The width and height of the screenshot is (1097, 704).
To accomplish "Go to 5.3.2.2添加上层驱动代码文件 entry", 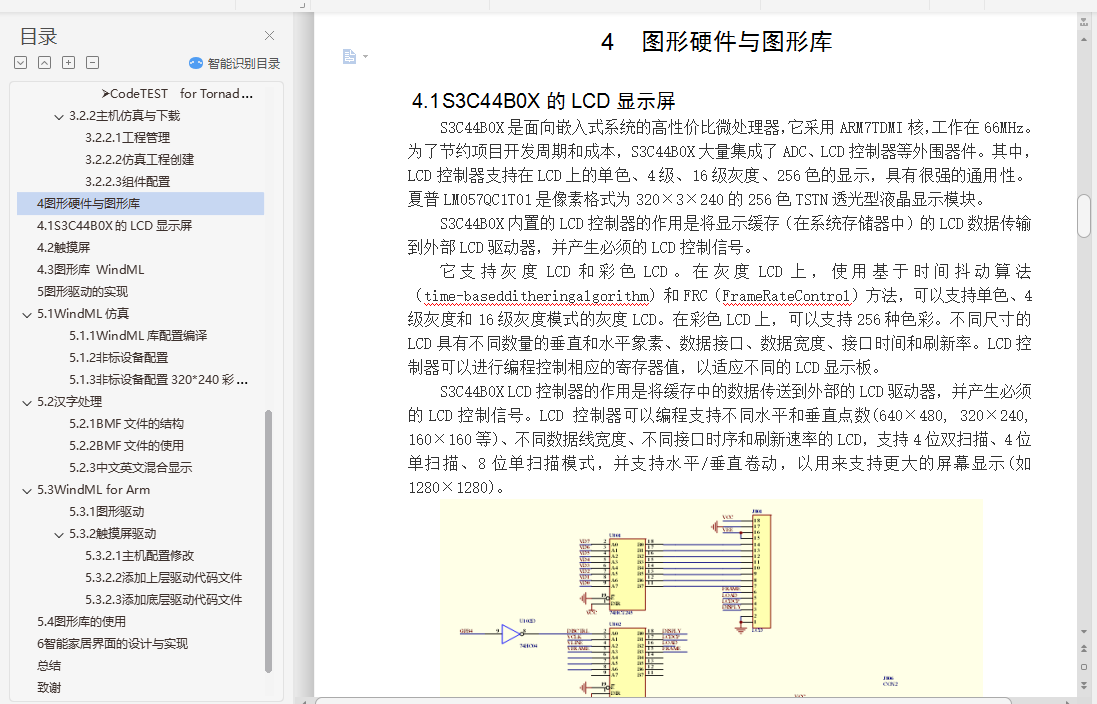I will [x=164, y=578].
